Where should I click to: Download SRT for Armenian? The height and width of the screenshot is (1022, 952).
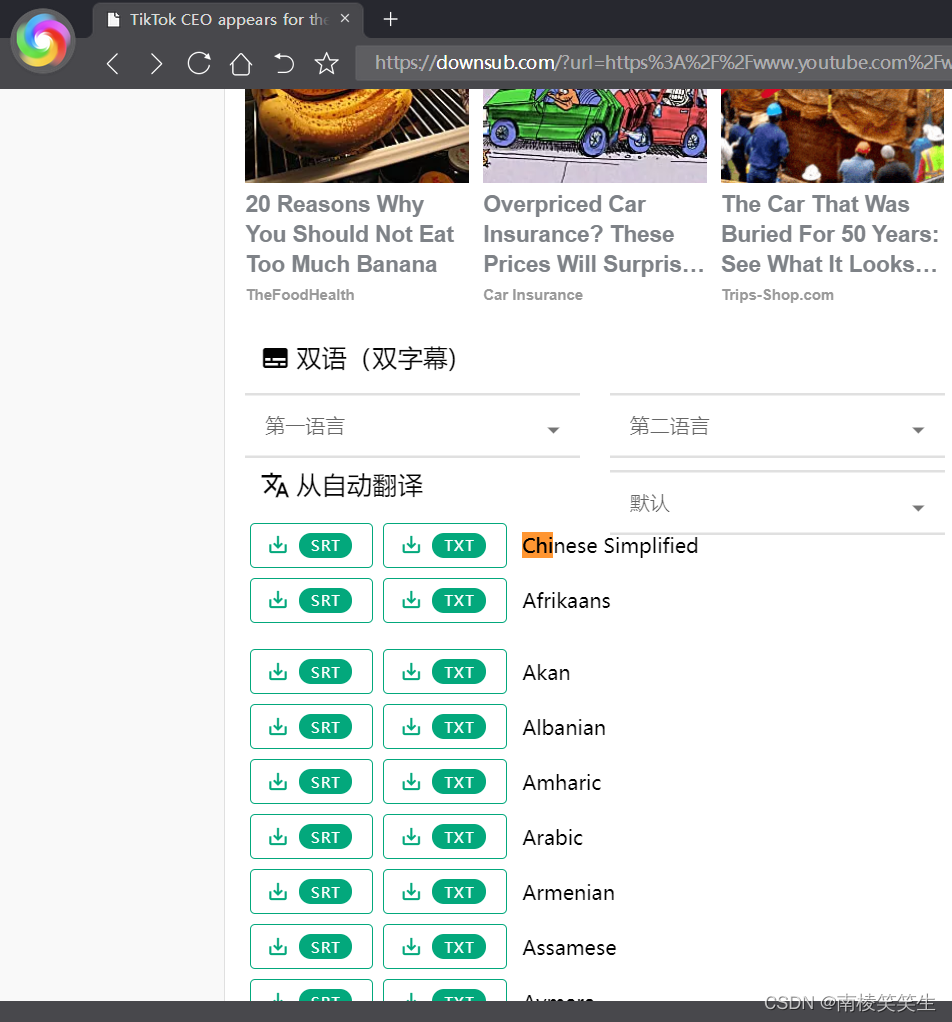coord(311,892)
